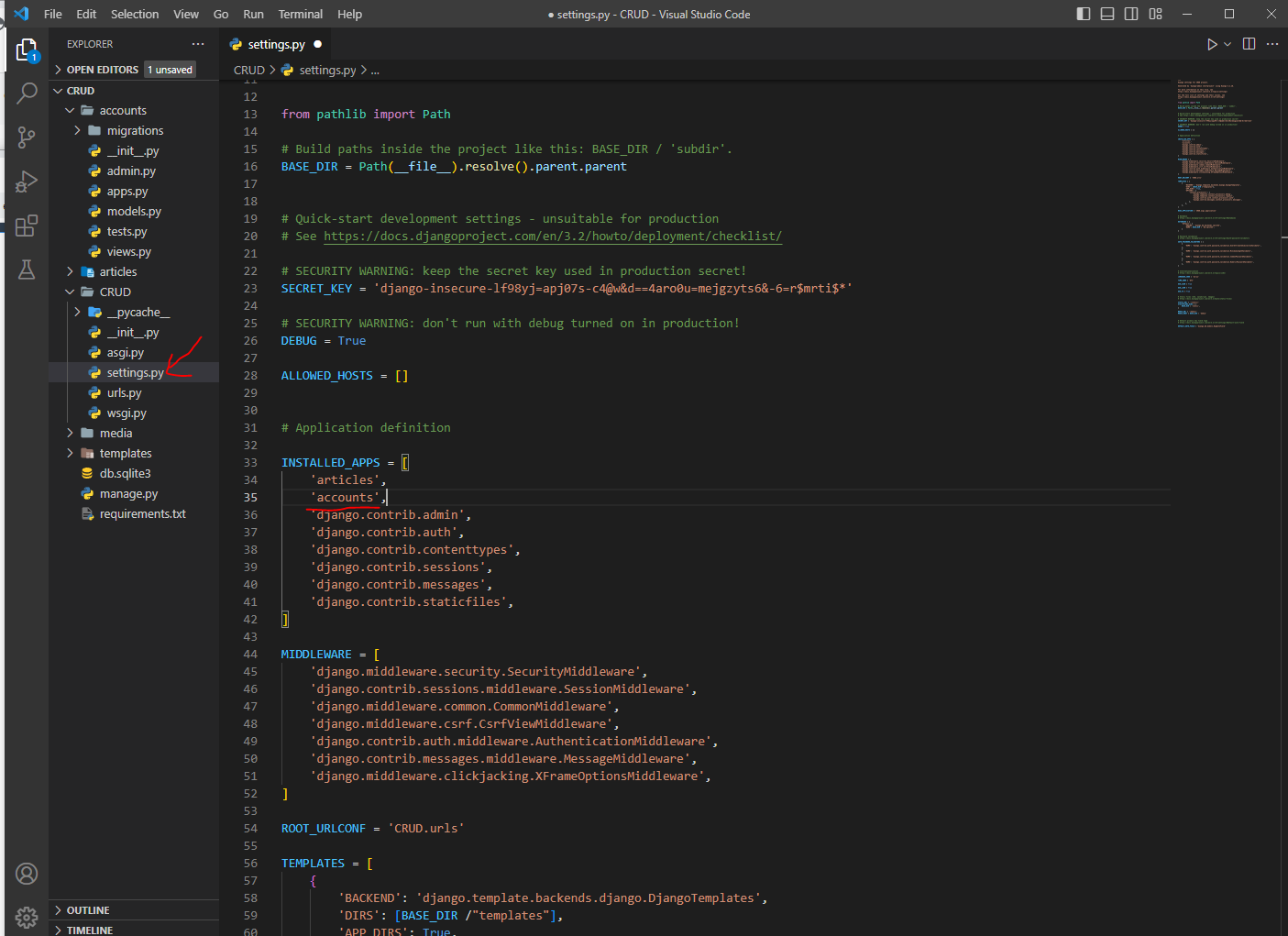Open tests.py file
The image size is (1288, 936).
click(134, 231)
